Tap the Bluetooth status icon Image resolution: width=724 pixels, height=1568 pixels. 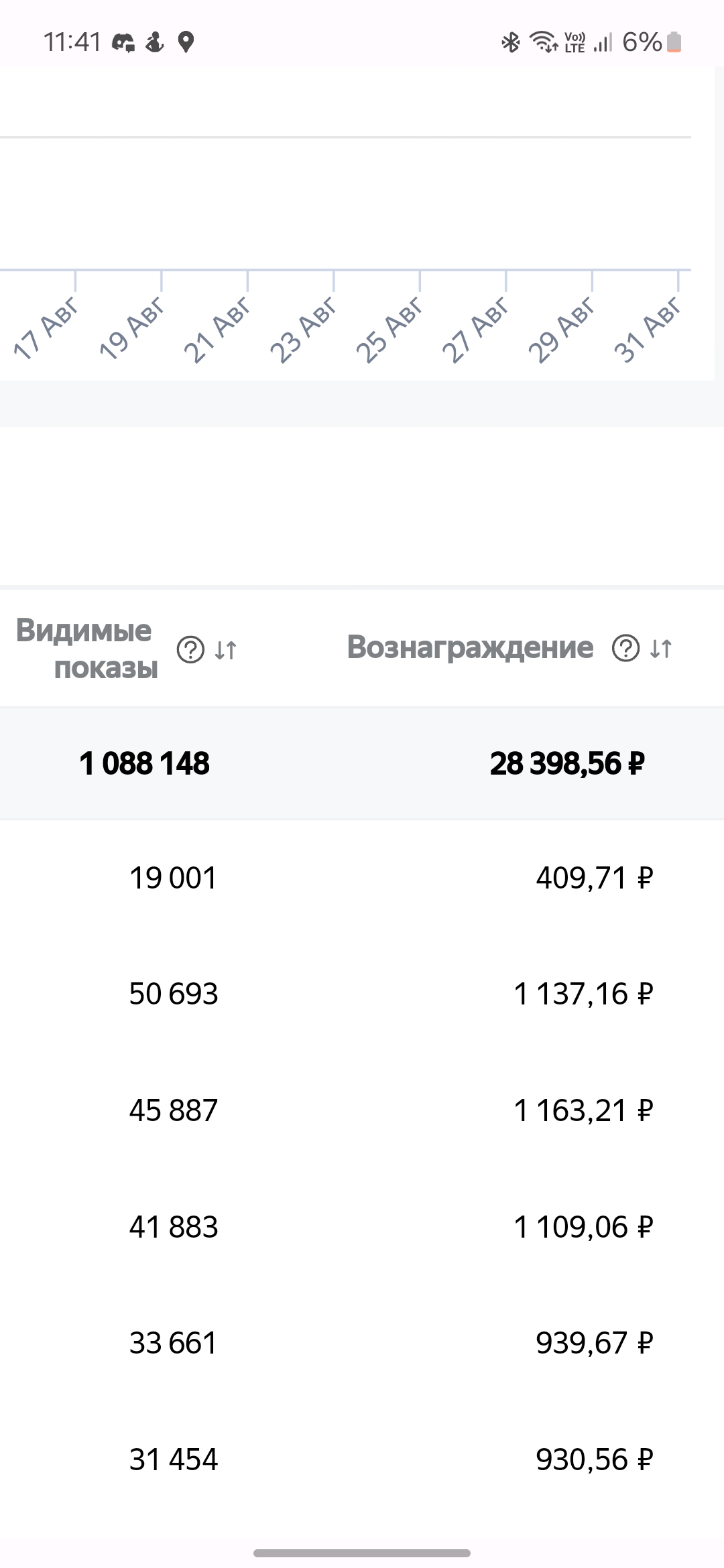511,42
